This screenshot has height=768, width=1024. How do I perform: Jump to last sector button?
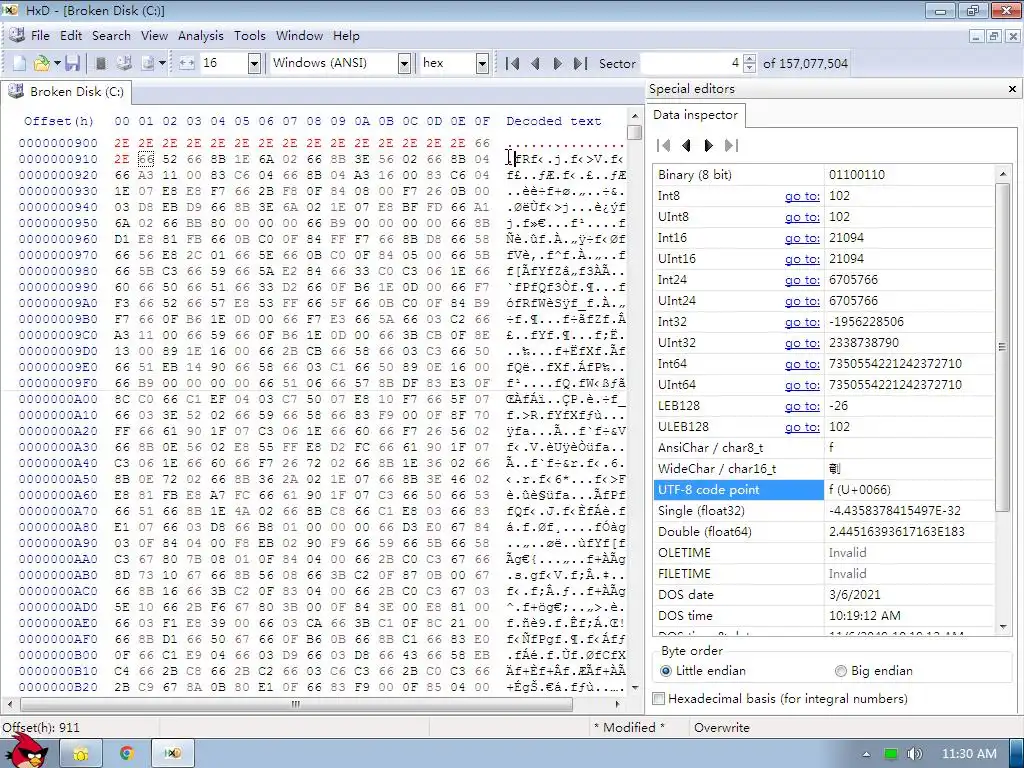580,63
